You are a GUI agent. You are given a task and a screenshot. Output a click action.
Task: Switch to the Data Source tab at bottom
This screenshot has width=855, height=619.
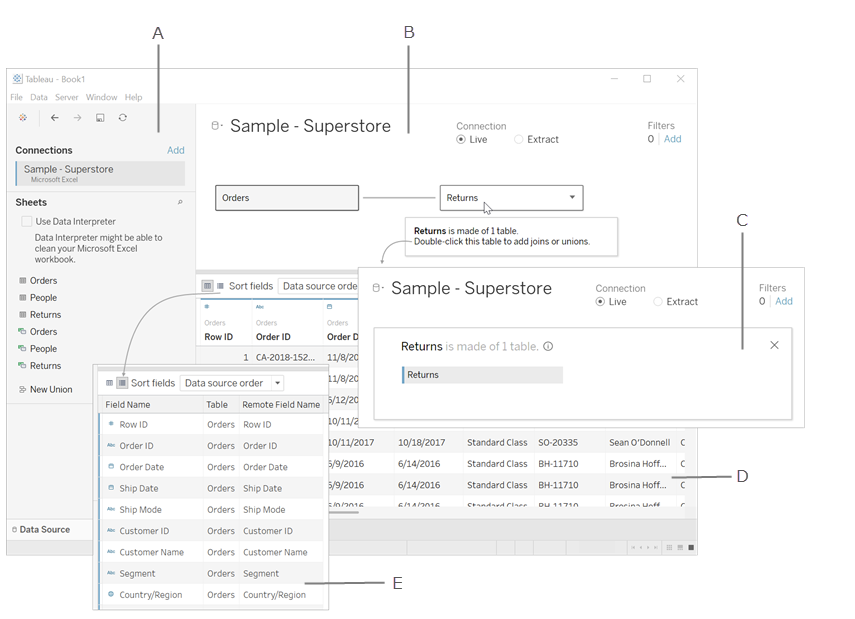tap(41, 529)
